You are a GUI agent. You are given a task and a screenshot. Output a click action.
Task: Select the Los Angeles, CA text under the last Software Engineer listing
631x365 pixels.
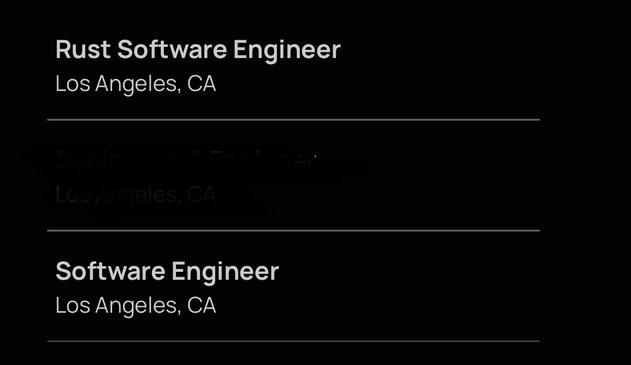[x=136, y=305]
